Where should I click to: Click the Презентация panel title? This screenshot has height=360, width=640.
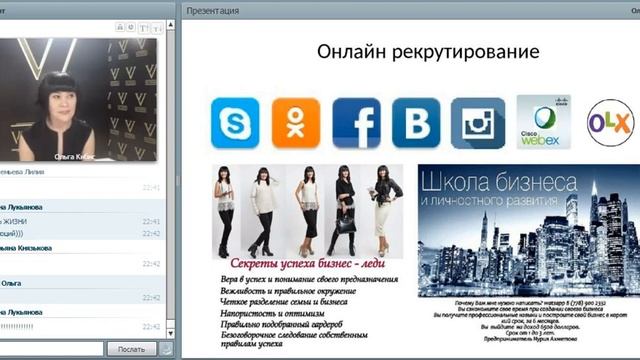tap(213, 11)
